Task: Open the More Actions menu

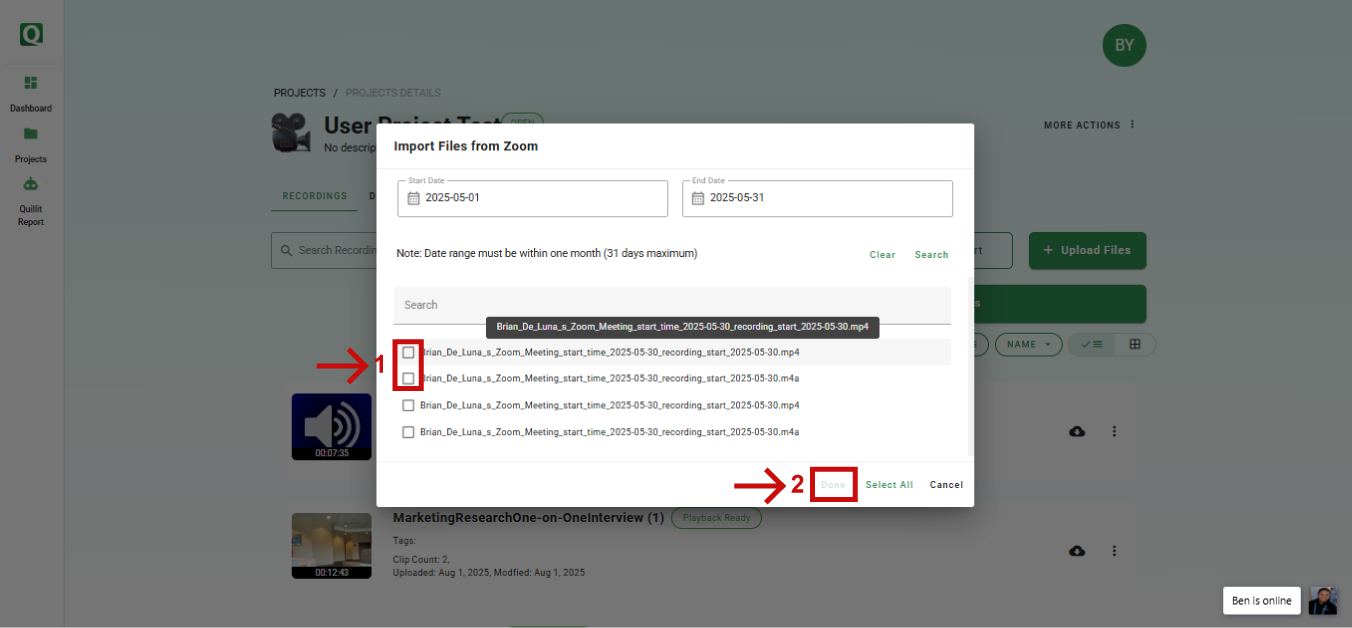Action: (1090, 125)
